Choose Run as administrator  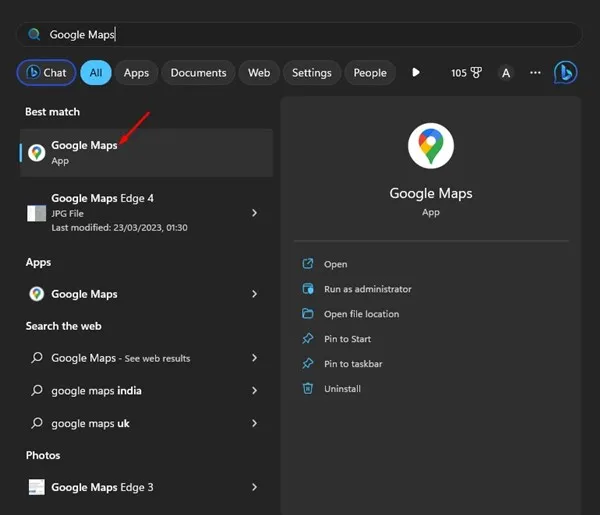coord(368,289)
